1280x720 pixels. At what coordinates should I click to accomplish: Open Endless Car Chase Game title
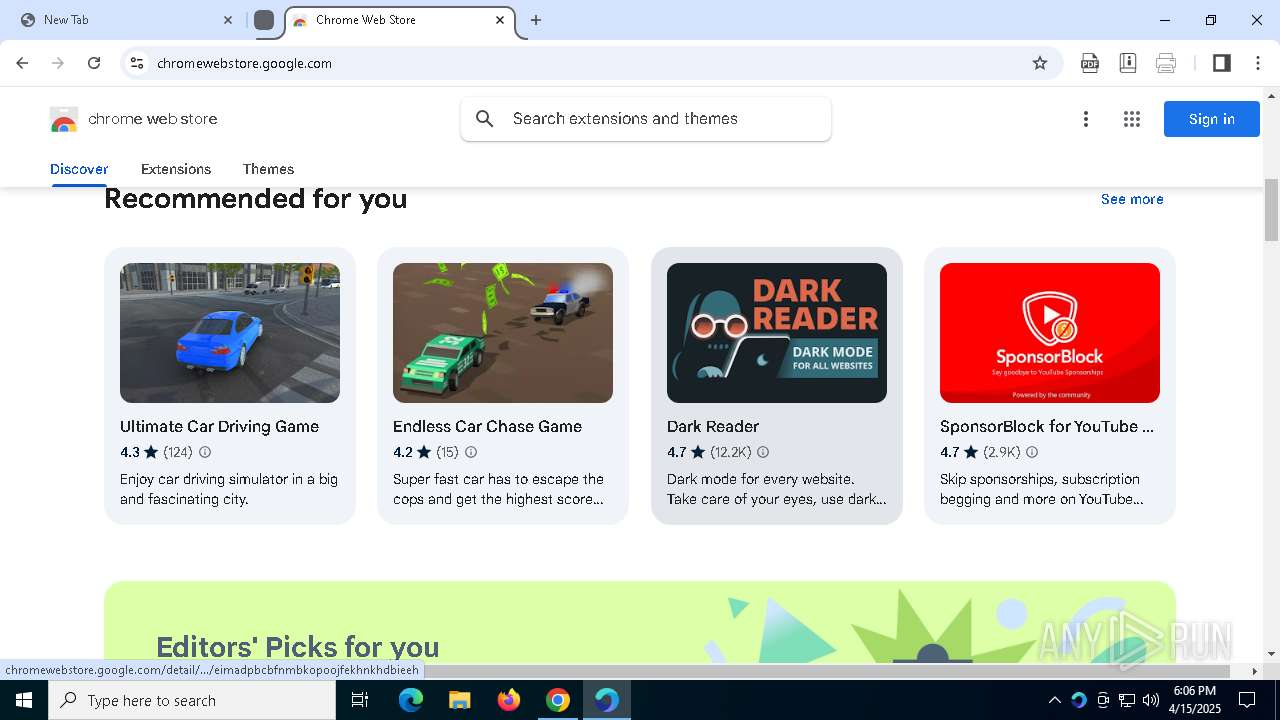point(487,426)
